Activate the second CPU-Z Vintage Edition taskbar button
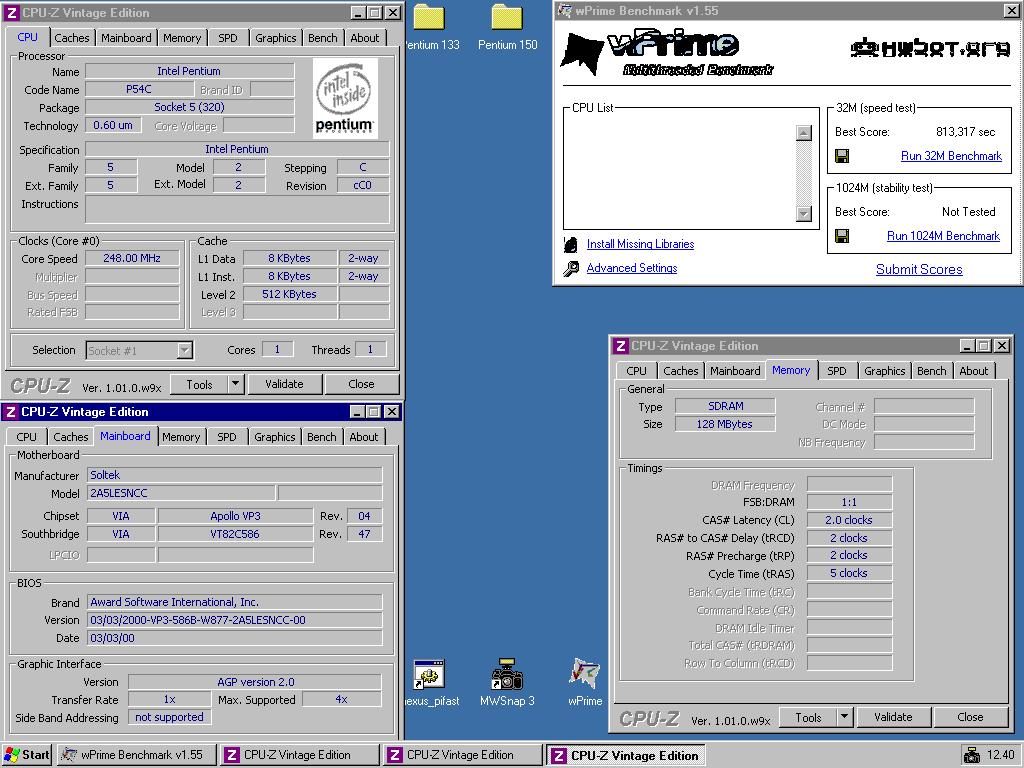 [462, 755]
